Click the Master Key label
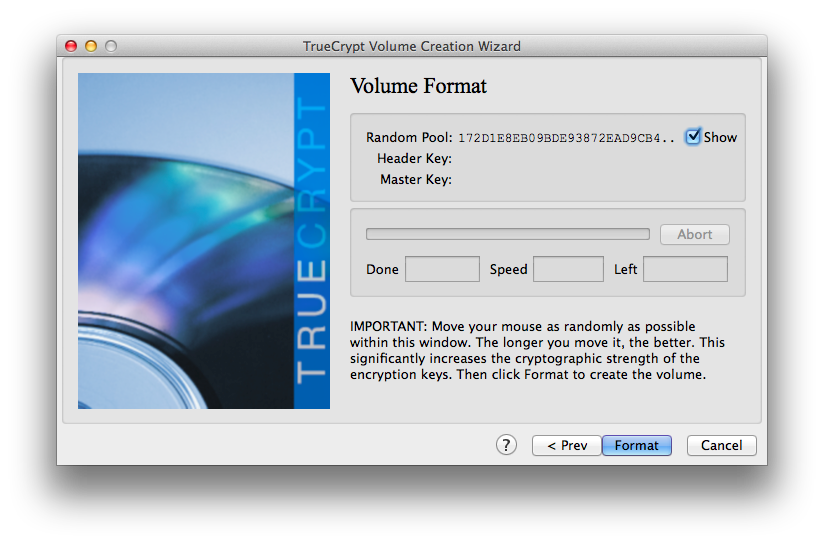 coord(416,179)
